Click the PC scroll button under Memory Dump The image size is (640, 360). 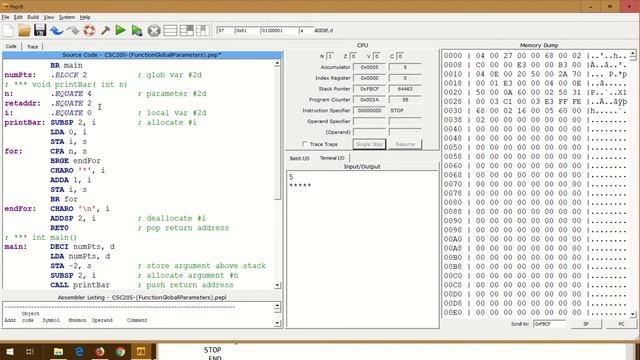621,324
